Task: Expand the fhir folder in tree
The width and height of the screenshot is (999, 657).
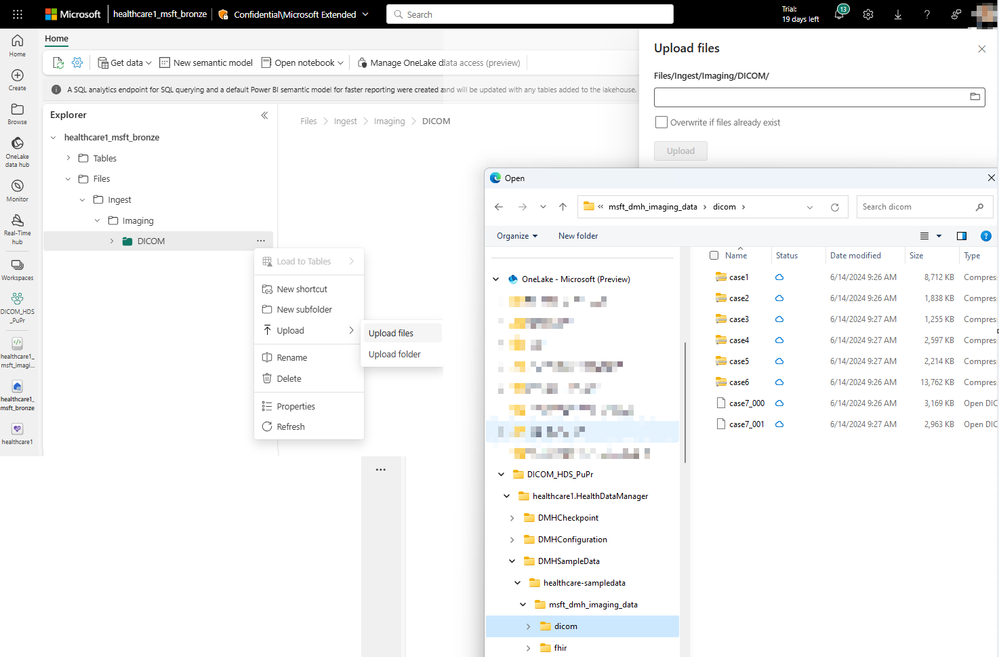Action: point(528,648)
